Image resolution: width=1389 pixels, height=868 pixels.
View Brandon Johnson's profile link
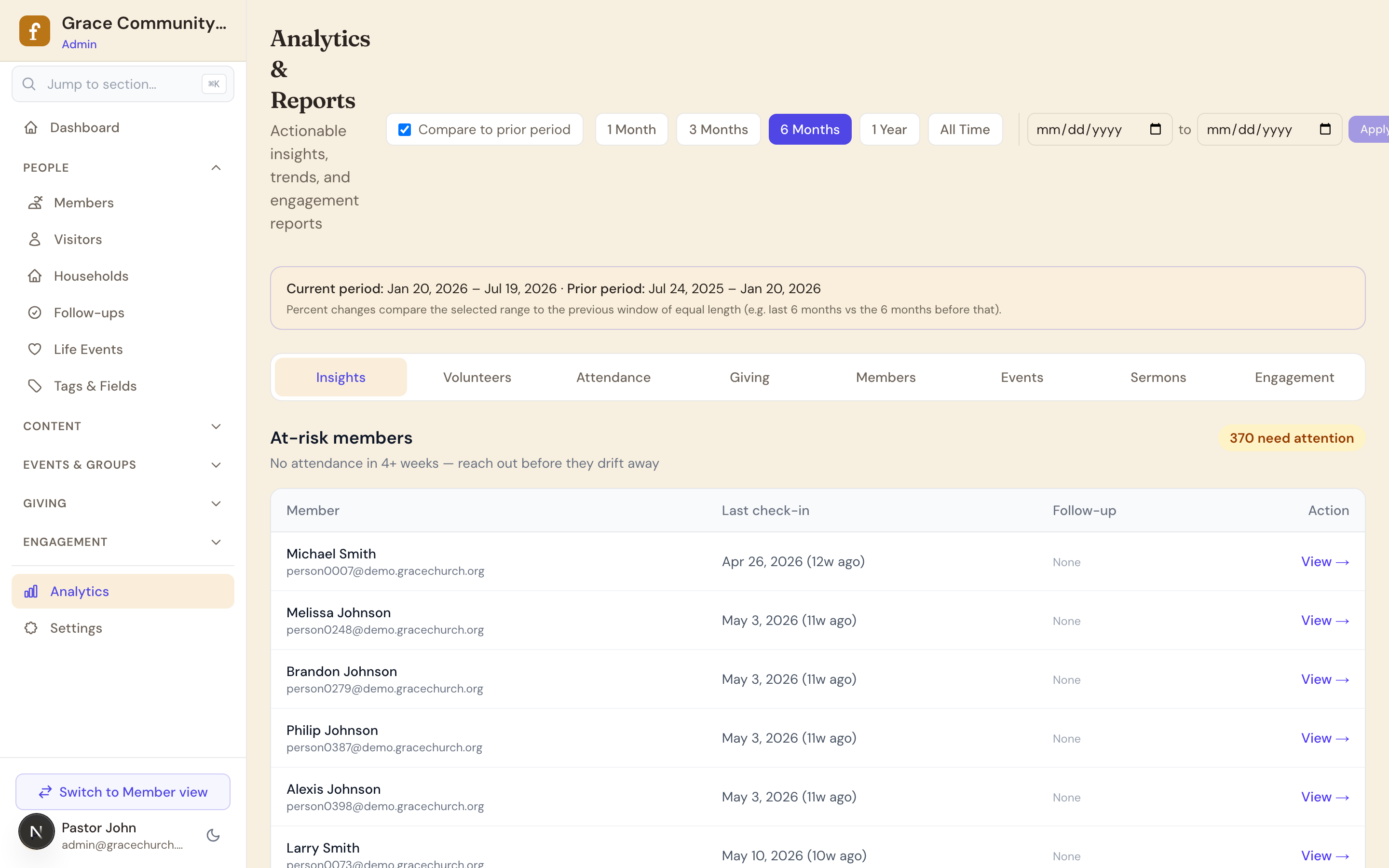1325,679
